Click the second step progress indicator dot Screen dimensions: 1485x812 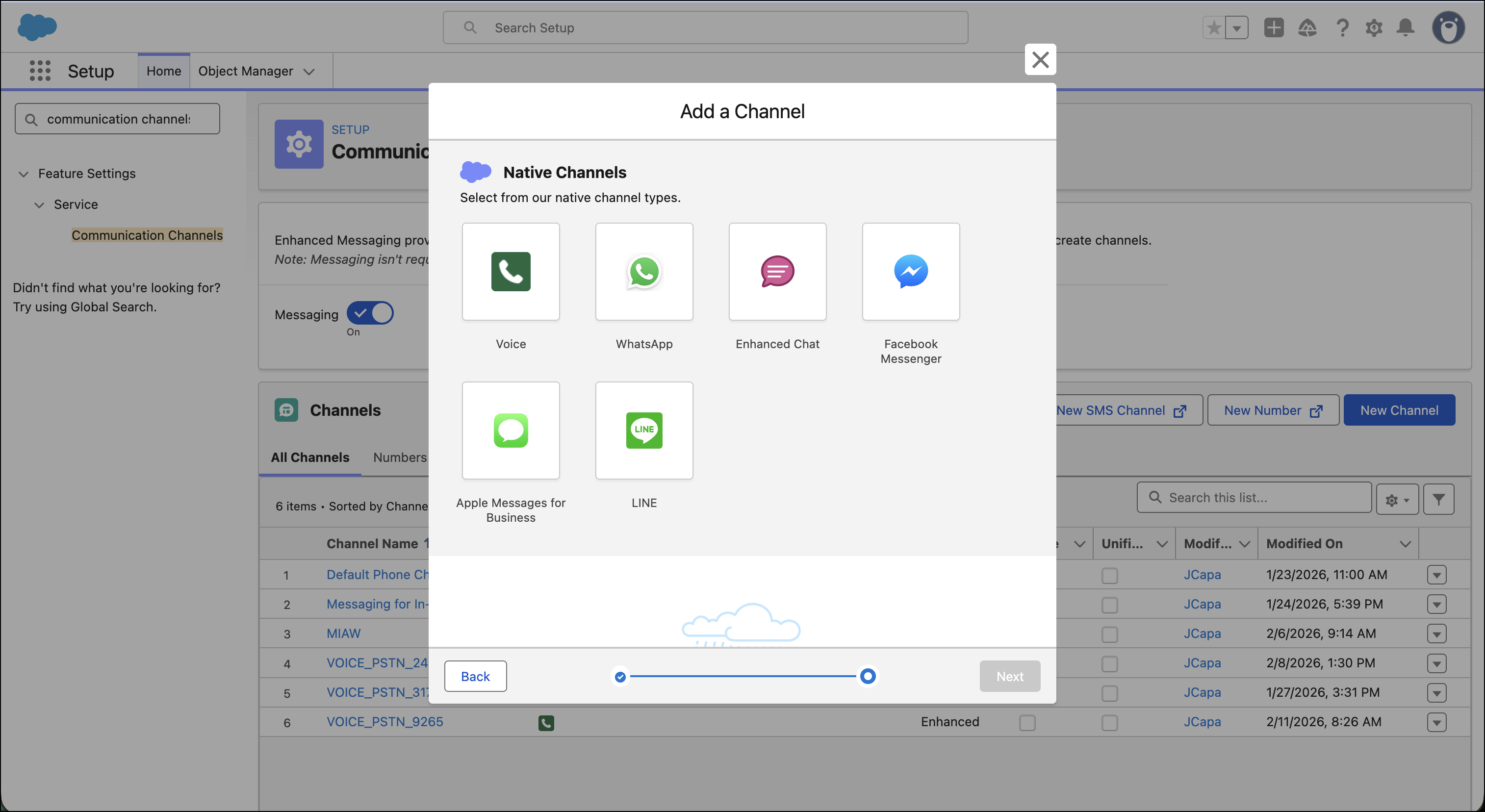pos(868,676)
